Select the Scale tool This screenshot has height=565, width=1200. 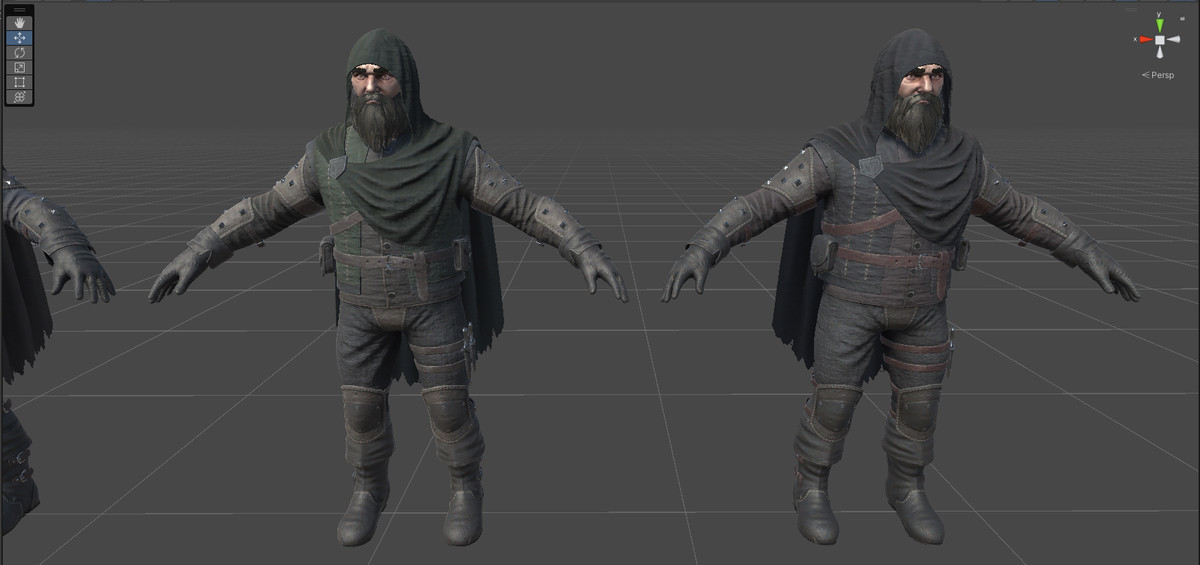pyautogui.click(x=20, y=67)
